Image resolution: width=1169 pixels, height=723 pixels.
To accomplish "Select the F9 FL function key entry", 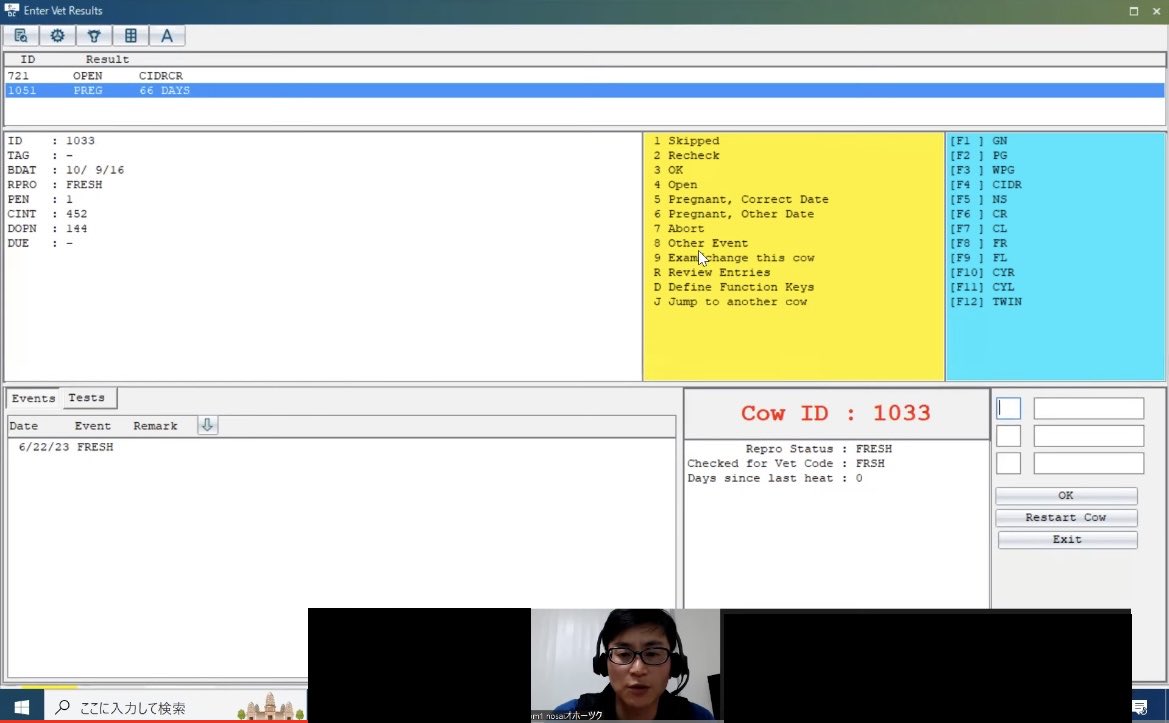I will [x=978, y=258].
